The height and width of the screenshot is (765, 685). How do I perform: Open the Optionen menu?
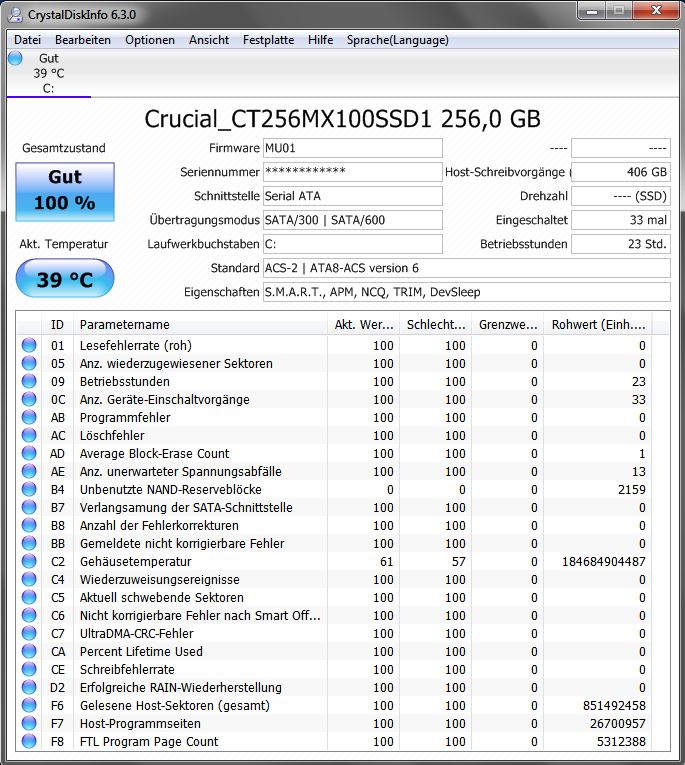coord(150,40)
